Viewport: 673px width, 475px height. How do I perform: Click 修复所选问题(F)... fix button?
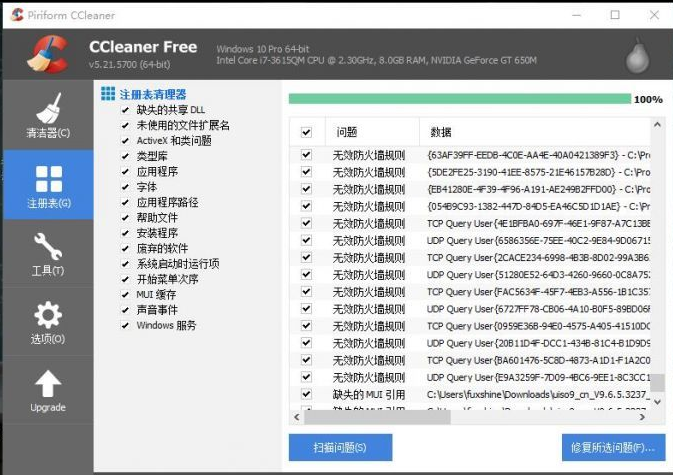pyautogui.click(x=613, y=448)
